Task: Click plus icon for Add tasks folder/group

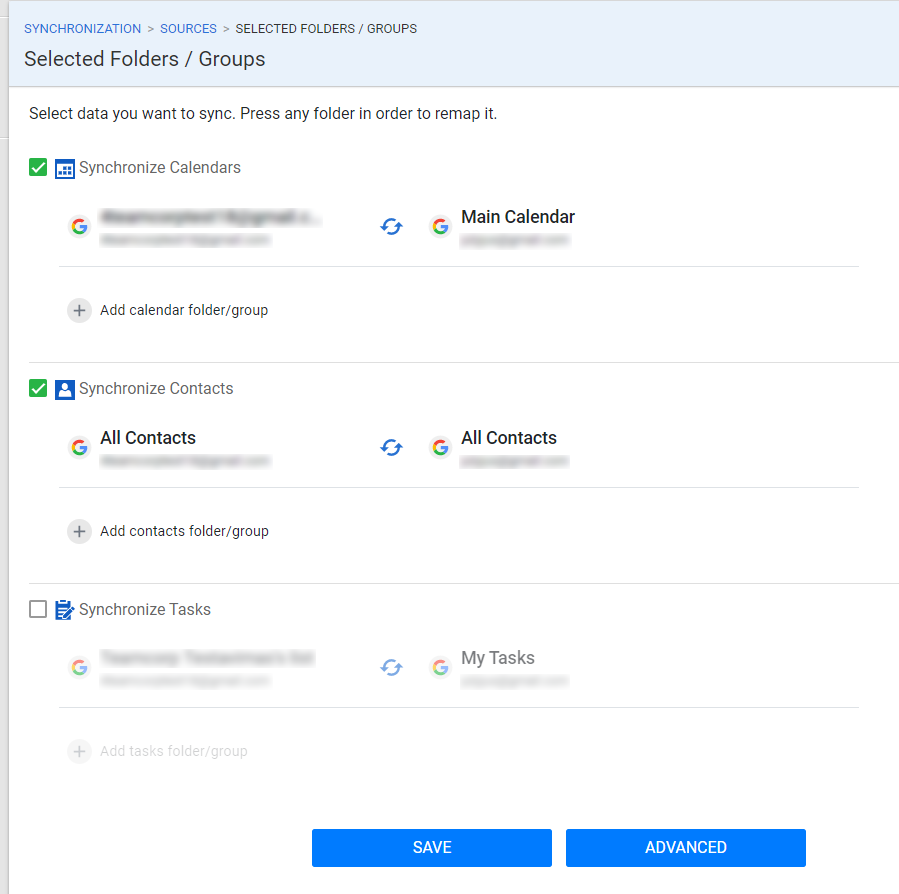Action: tap(80, 752)
